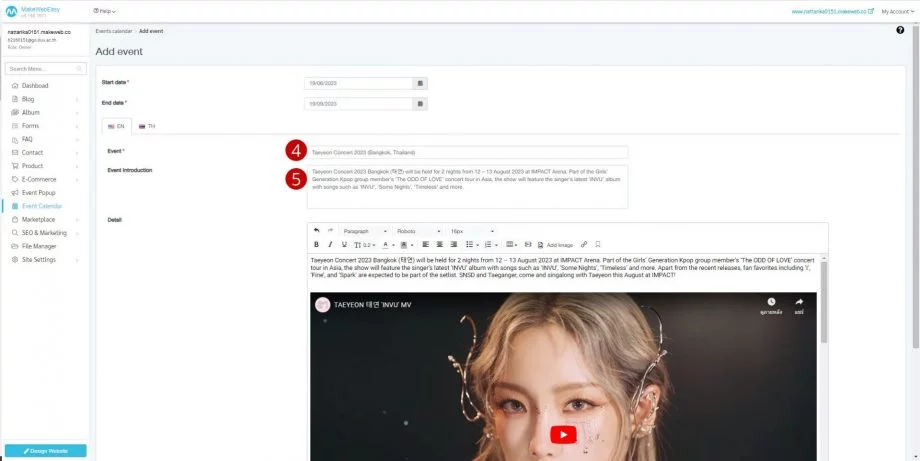
Task: Open the insert table tool
Action: [x=511, y=244]
